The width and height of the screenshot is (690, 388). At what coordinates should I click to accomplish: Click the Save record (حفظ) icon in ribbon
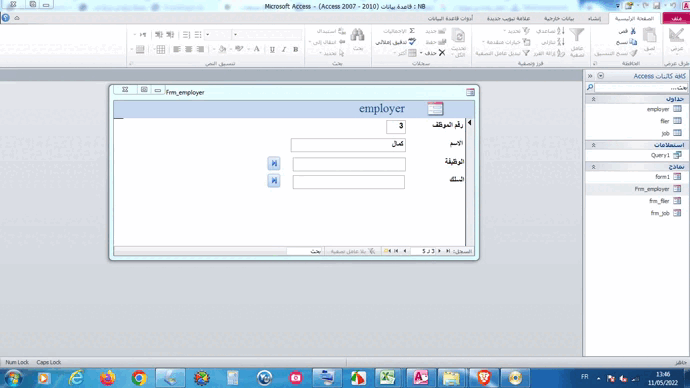coord(442,42)
